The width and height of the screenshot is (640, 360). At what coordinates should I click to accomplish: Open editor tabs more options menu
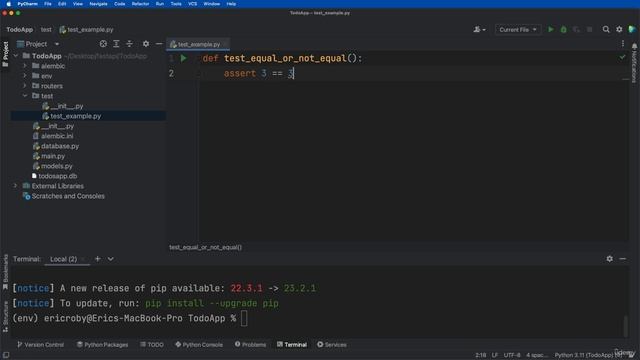click(623, 44)
